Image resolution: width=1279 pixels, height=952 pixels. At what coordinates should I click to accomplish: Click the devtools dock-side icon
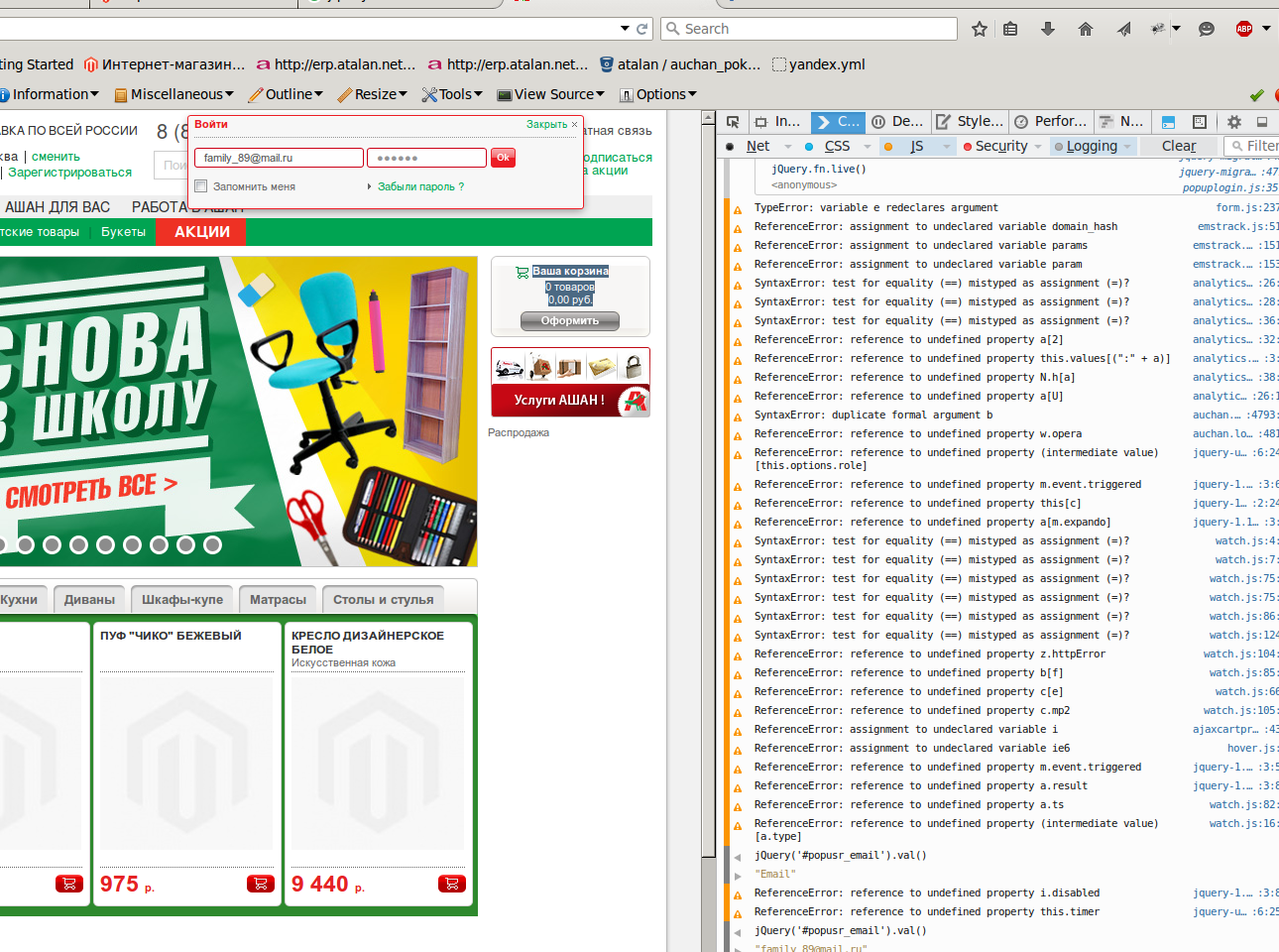click(1262, 122)
